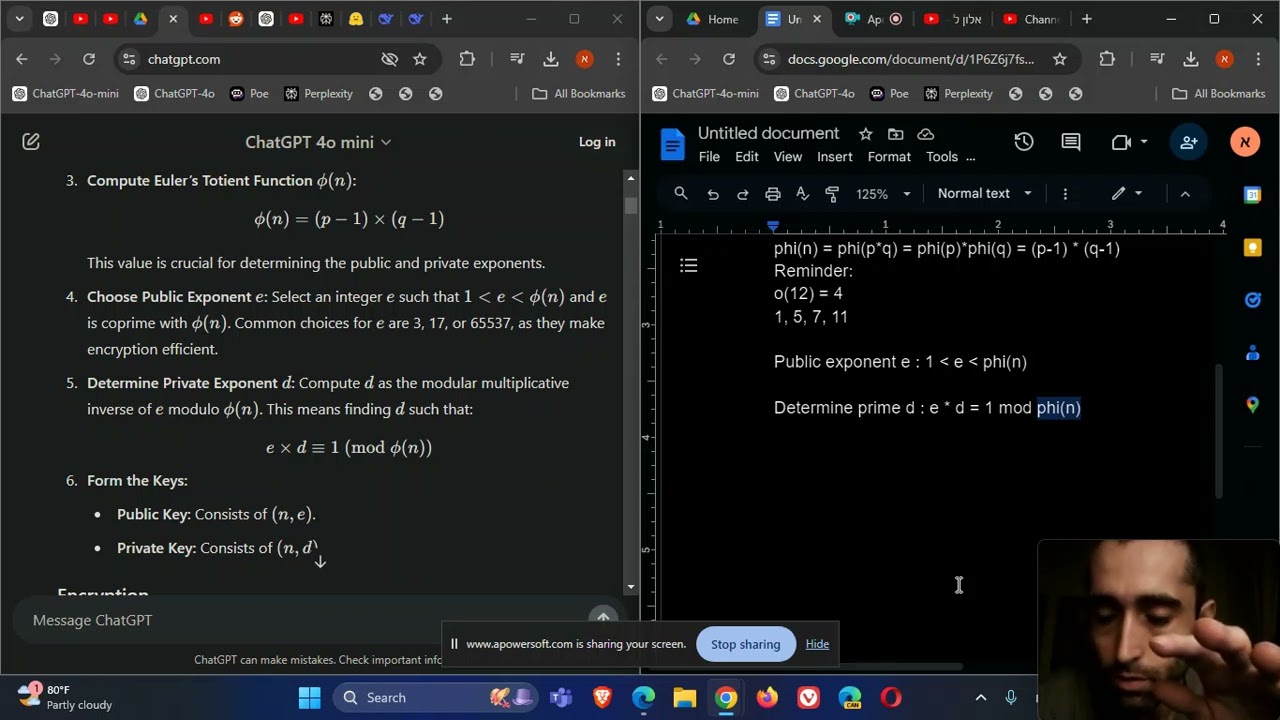Click the undo icon in Docs toolbar
Screen dimensions: 1280x720
point(713,194)
